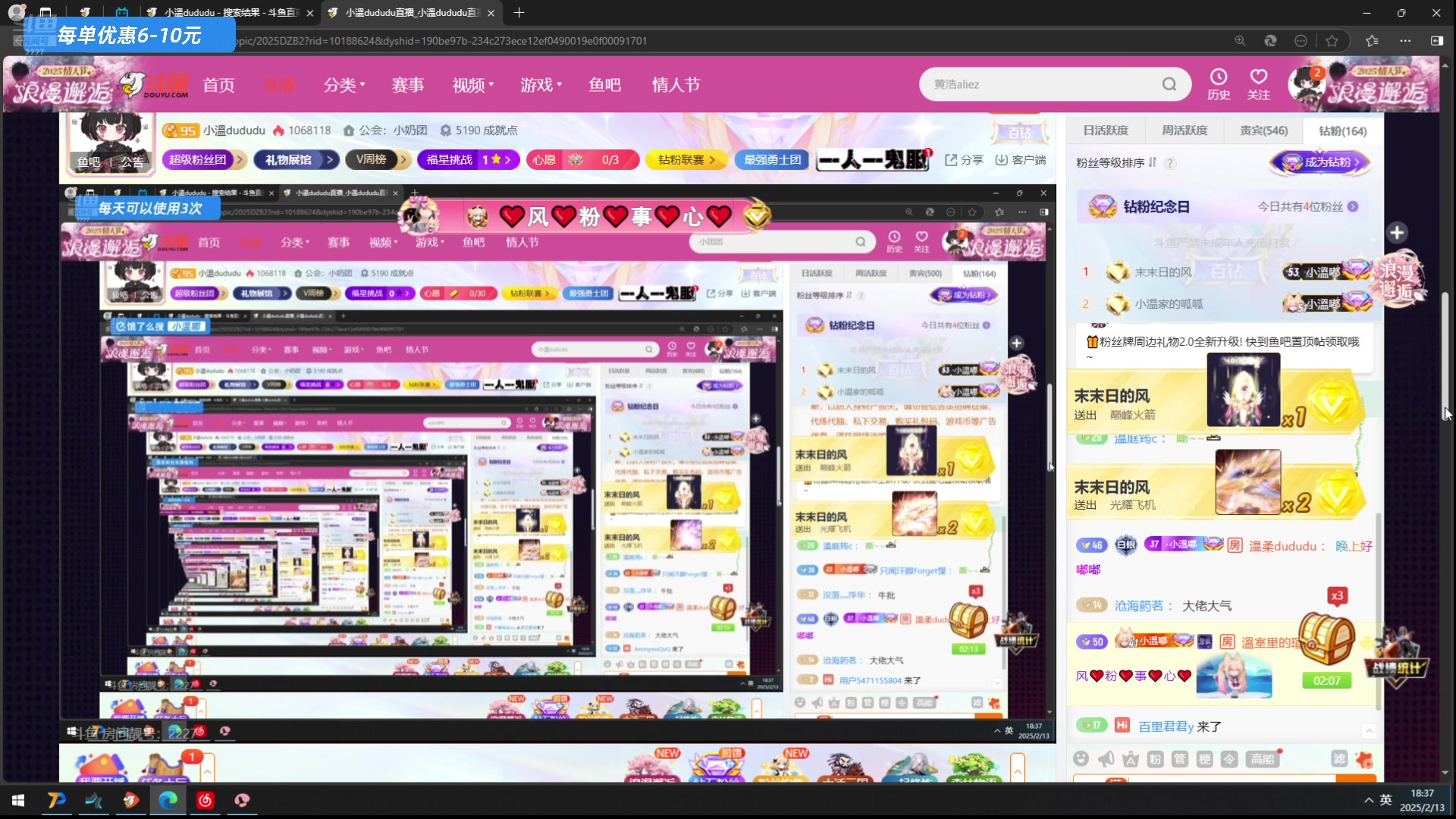This screenshot has height=819, width=1456.
Task: Open the 福星挑战 button
Action: tap(468, 159)
